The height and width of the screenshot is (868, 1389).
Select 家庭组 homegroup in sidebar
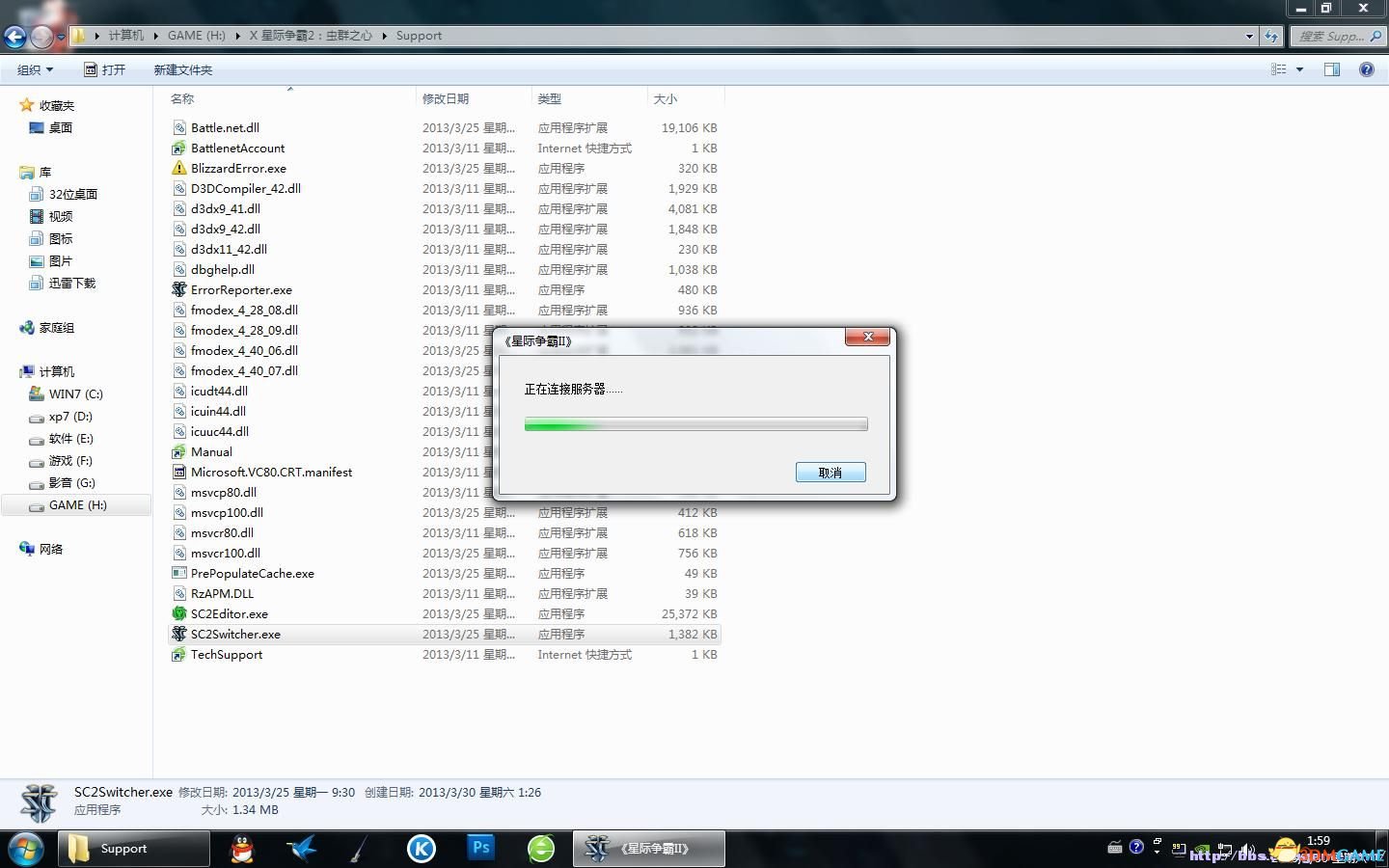coord(57,327)
